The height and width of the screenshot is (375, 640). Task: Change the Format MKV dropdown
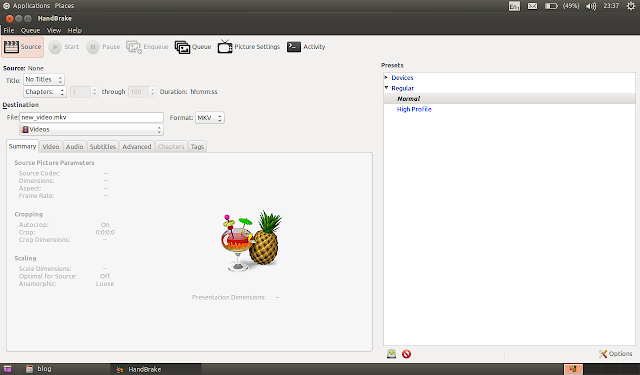pyautogui.click(x=210, y=118)
